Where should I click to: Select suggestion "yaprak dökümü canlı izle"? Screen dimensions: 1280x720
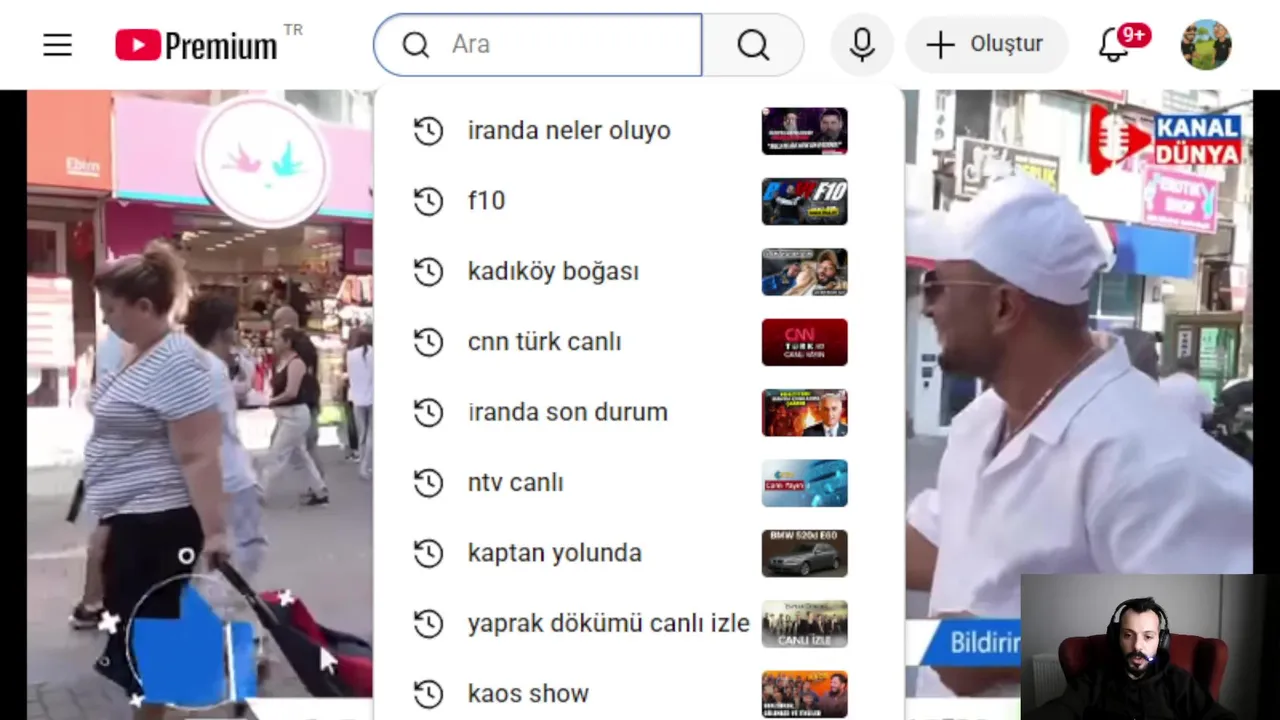638,624
